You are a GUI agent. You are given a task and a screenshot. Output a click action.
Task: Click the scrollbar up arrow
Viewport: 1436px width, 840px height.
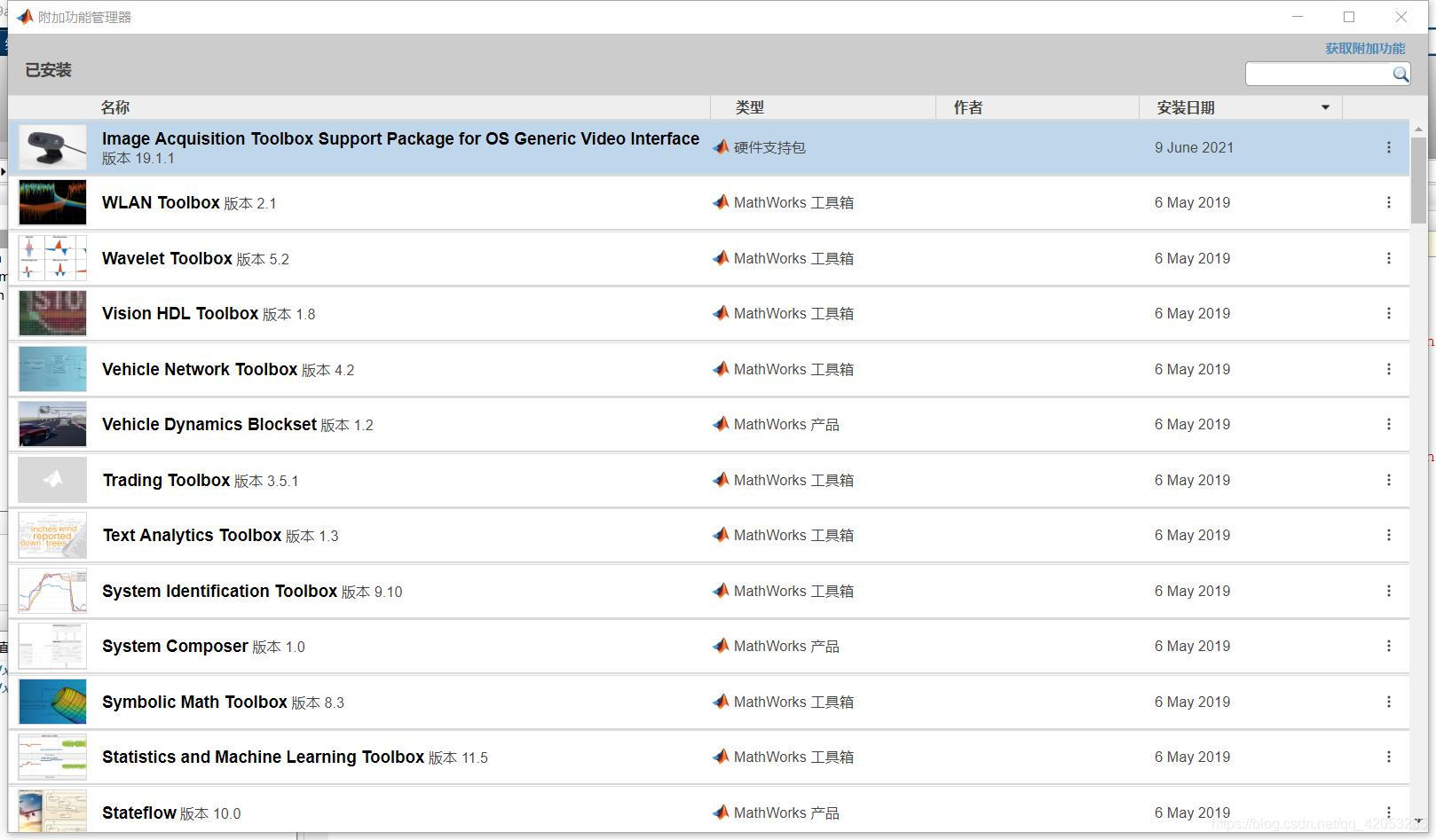click(x=1418, y=129)
